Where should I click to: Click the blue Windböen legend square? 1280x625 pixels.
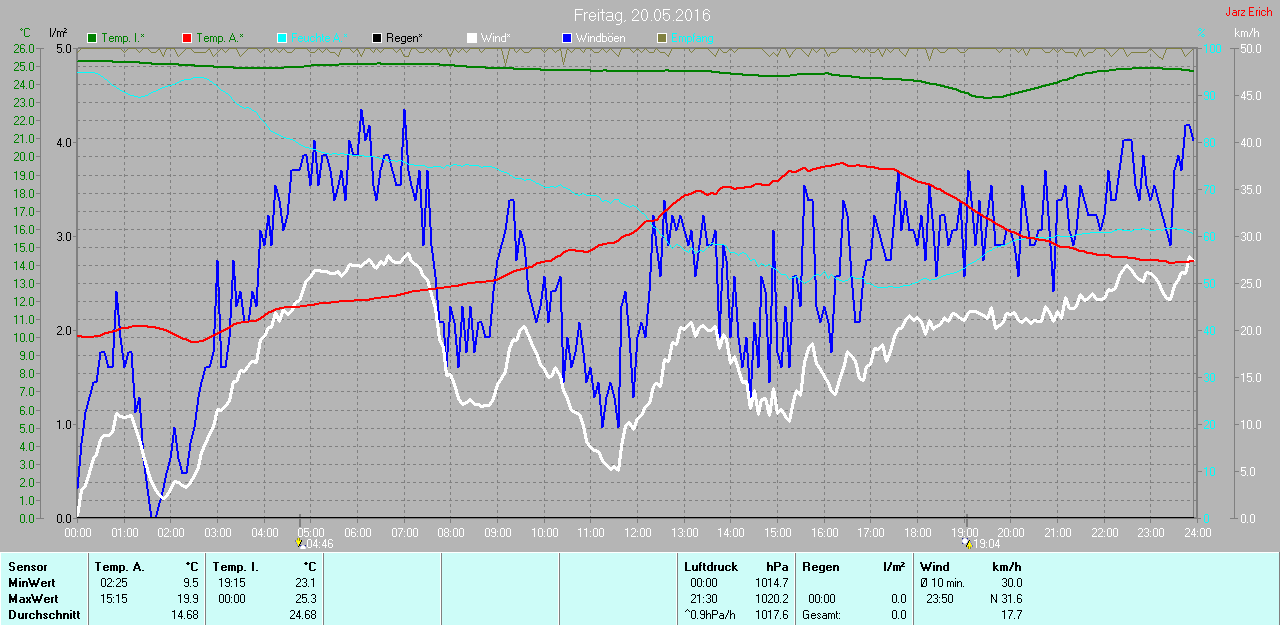567,38
